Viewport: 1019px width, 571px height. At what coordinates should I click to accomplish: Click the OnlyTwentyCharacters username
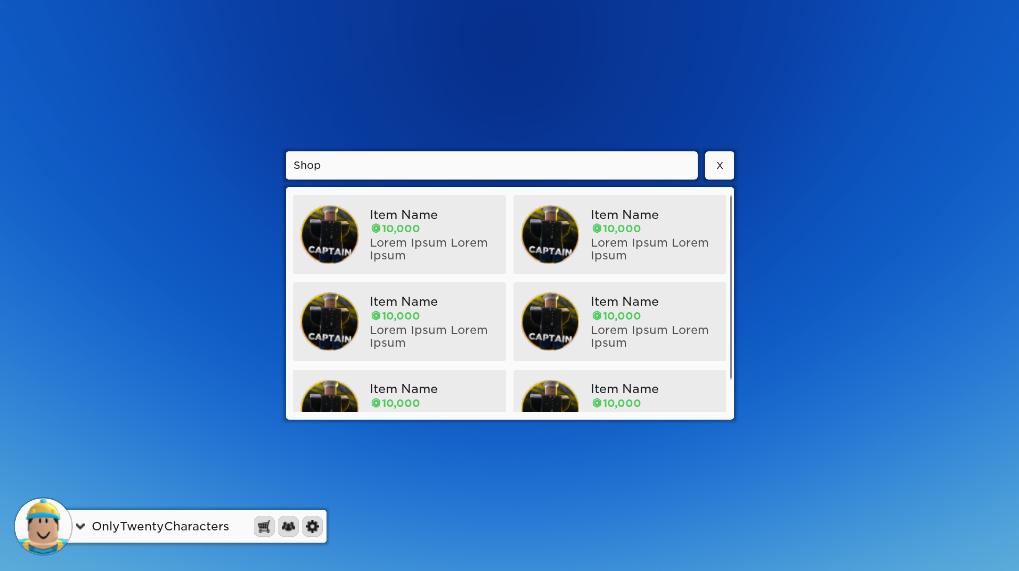pyautogui.click(x=161, y=526)
